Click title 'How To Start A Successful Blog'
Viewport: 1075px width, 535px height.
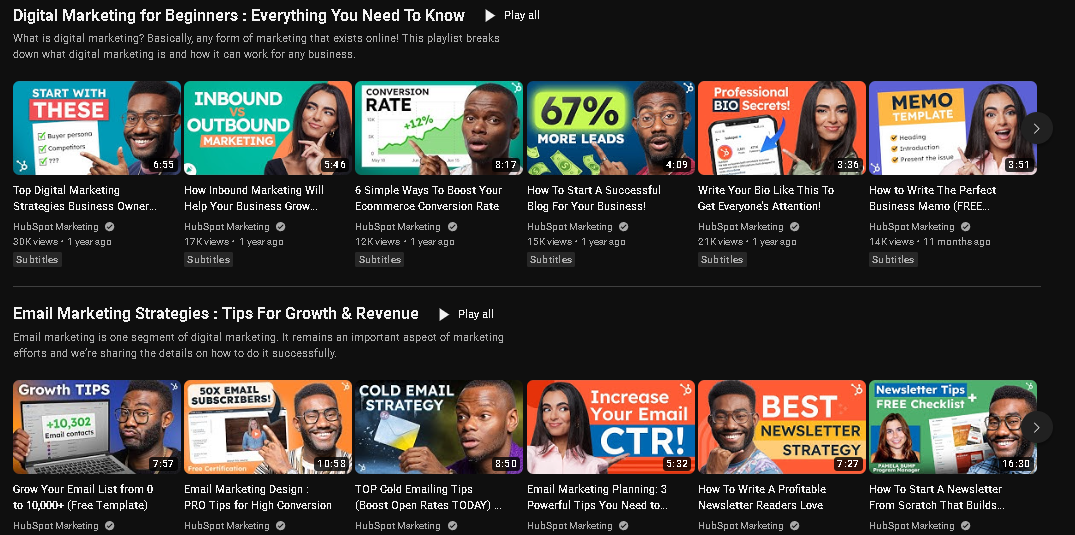point(594,198)
